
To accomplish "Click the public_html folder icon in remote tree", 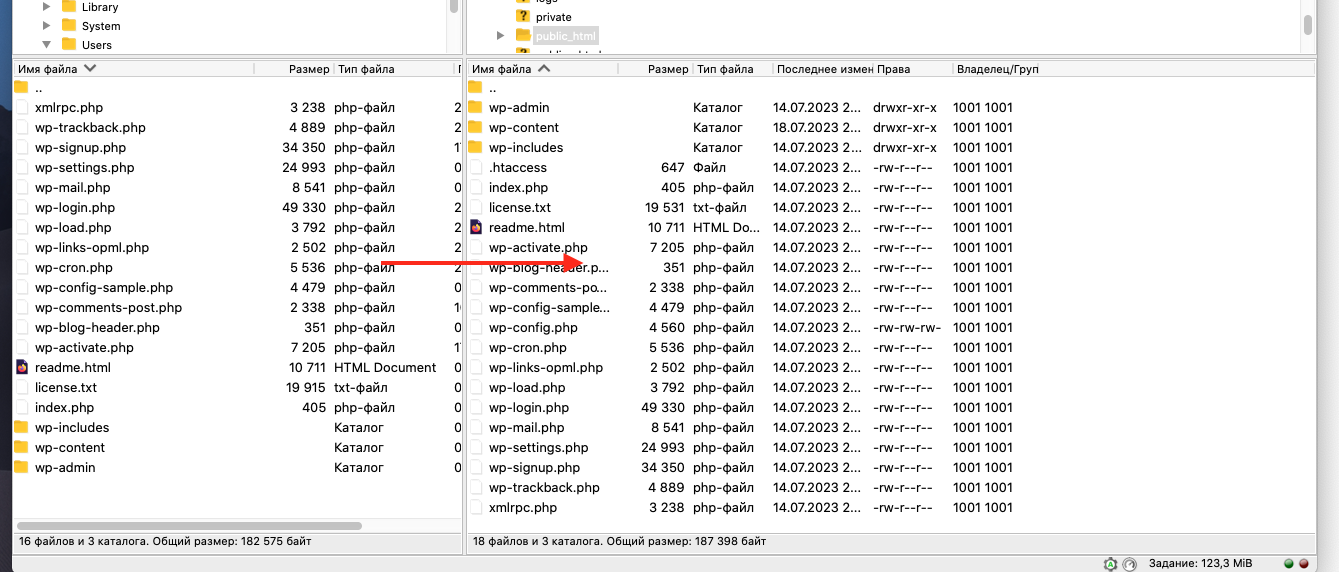I will (523, 35).
